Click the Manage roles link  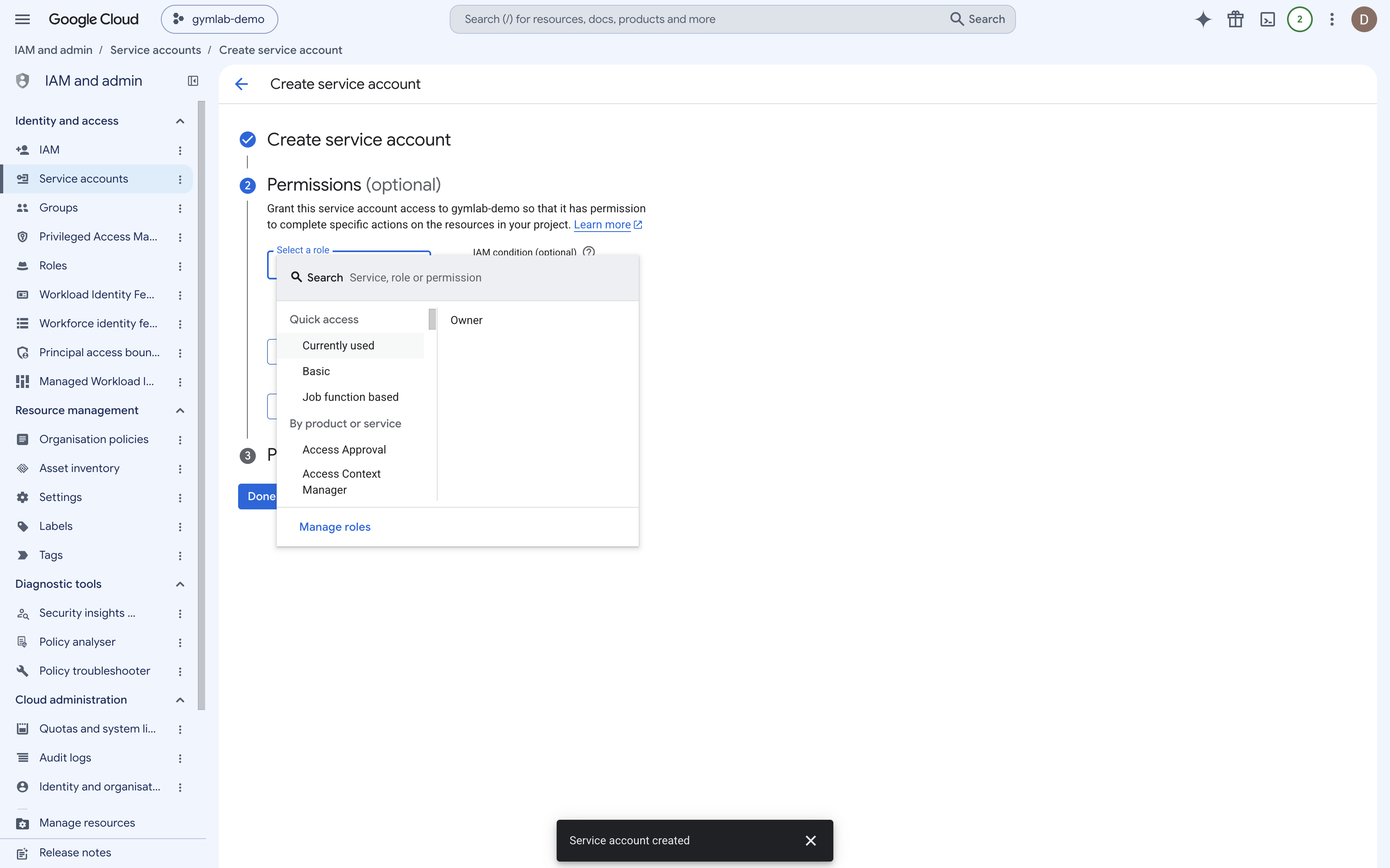pos(335,527)
